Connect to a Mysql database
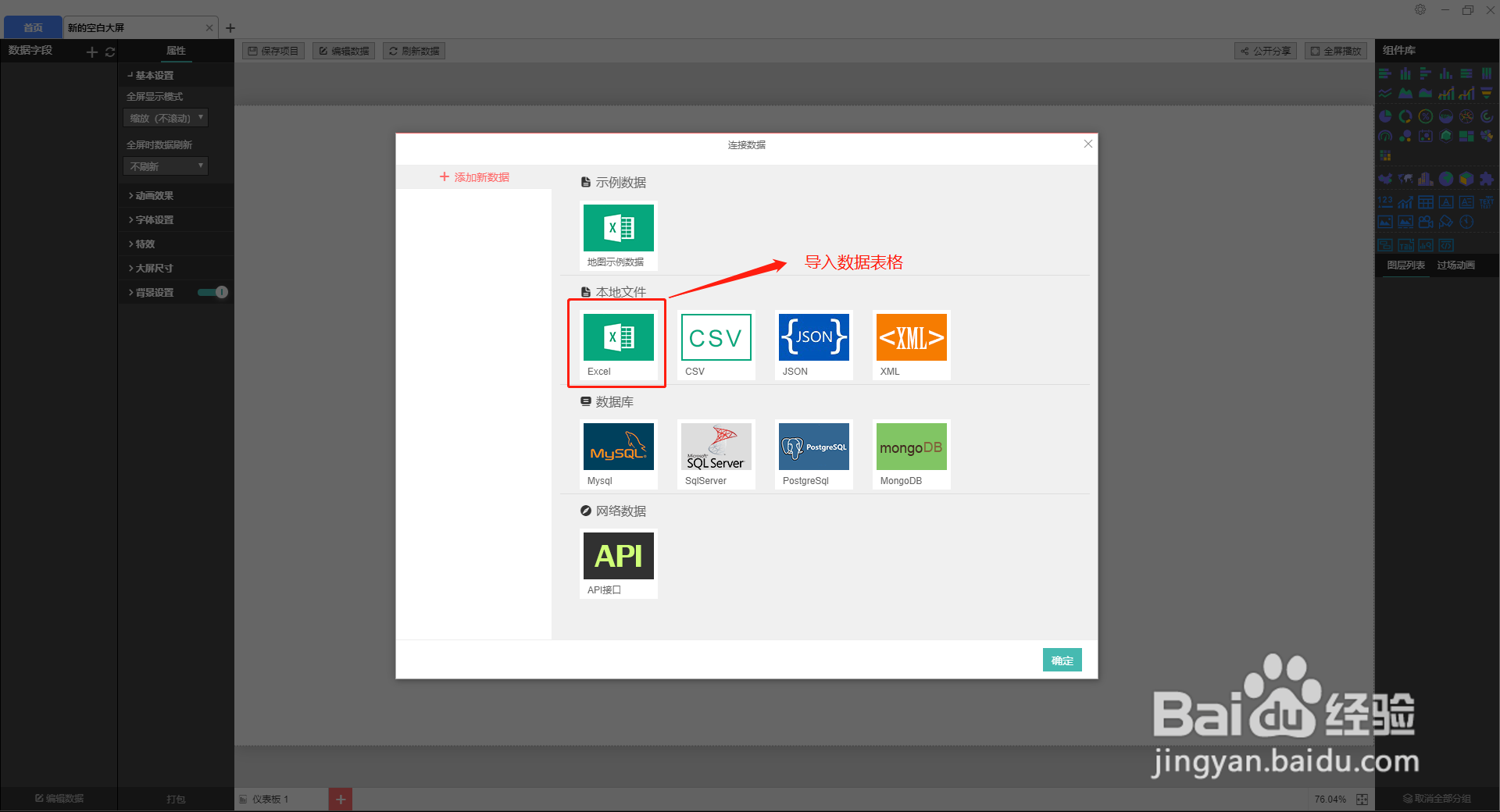 (x=619, y=454)
